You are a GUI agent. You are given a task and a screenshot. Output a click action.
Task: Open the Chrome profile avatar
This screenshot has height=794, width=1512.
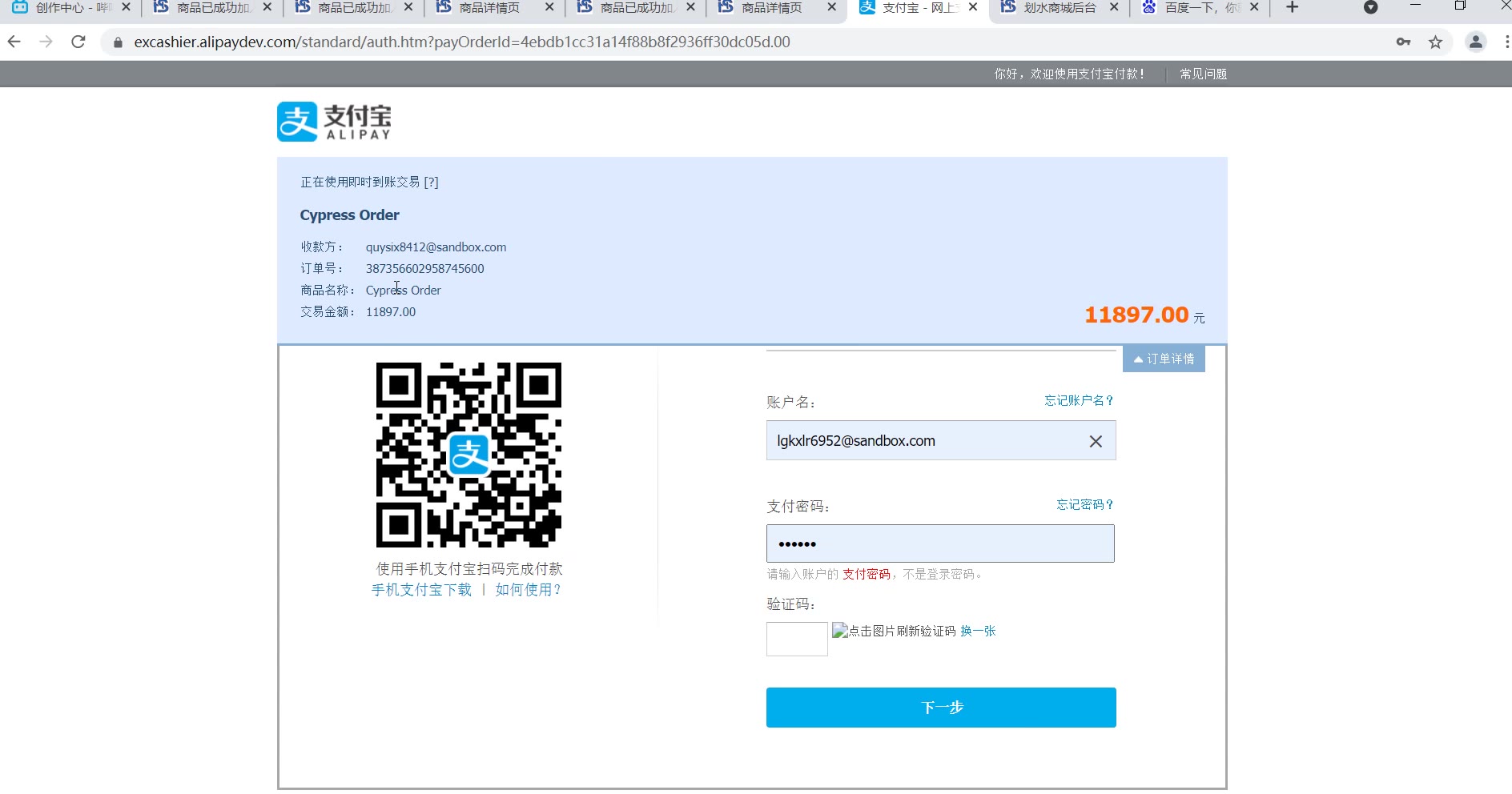[1475, 42]
